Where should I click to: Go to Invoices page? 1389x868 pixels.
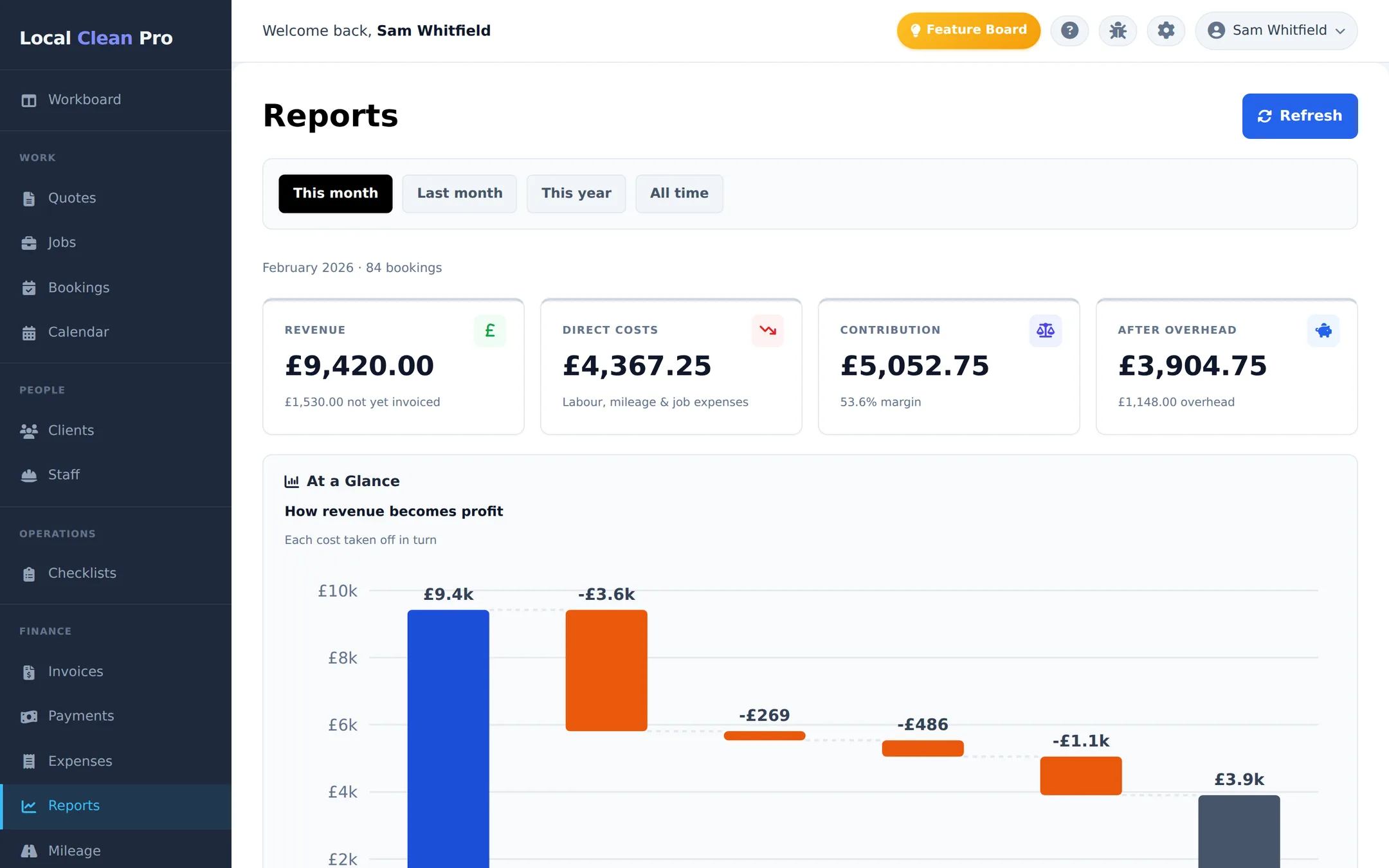coord(116,672)
